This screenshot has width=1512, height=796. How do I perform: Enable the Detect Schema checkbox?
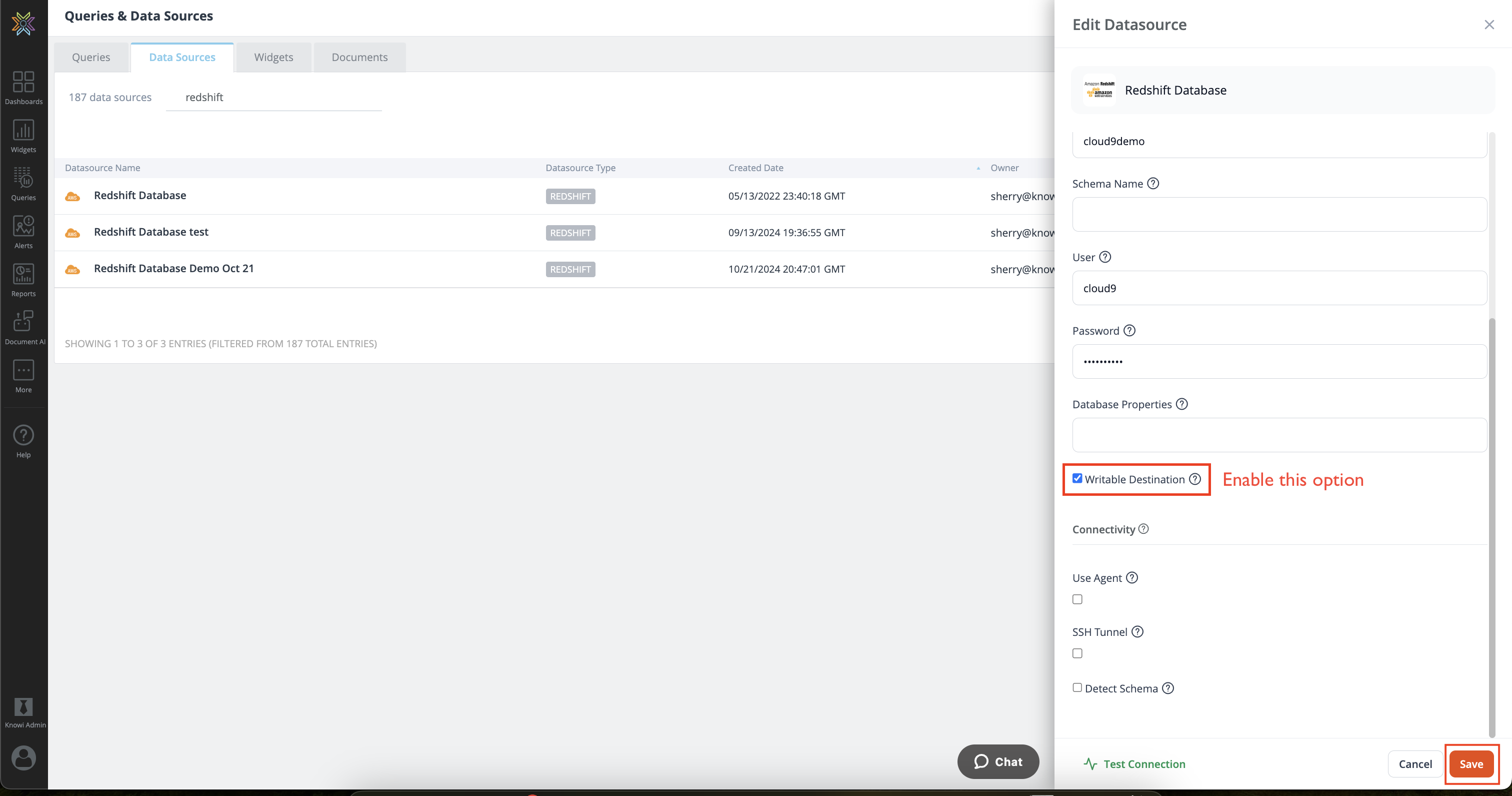click(1077, 687)
